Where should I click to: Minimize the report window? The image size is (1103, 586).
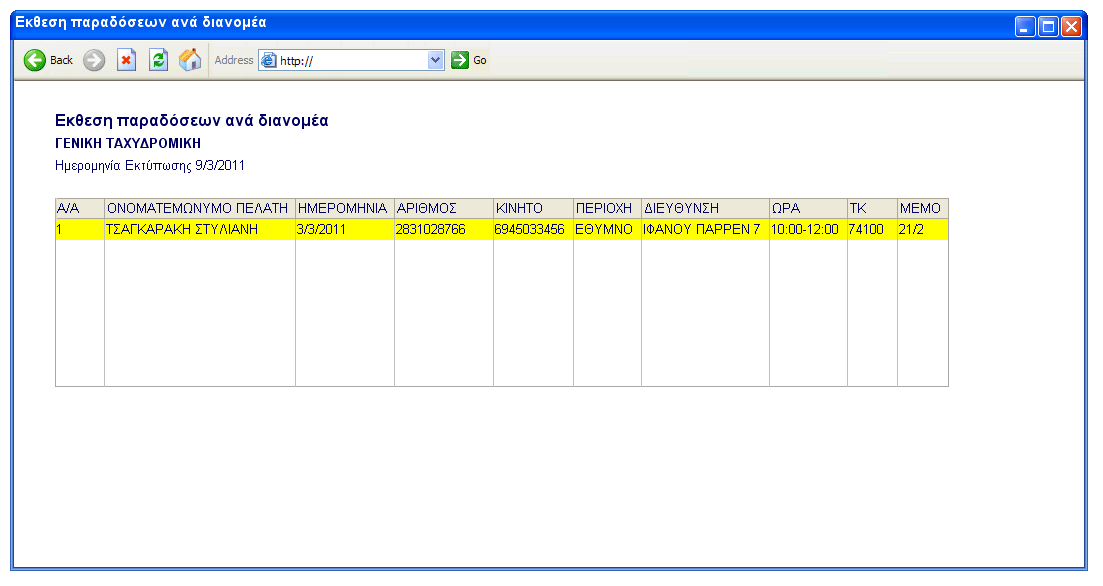1025,27
